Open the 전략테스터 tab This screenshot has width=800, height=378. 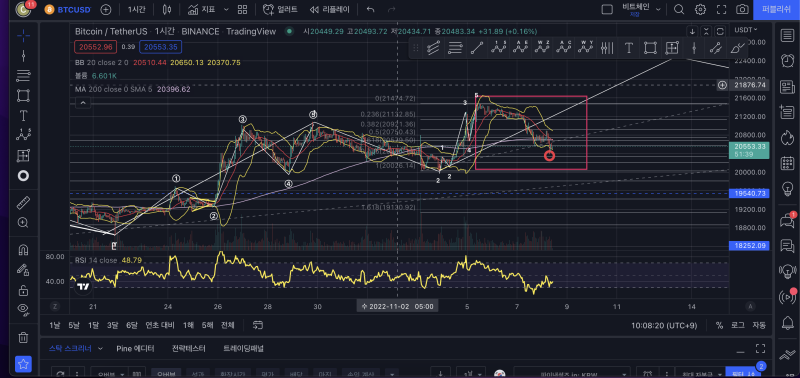tap(189, 349)
